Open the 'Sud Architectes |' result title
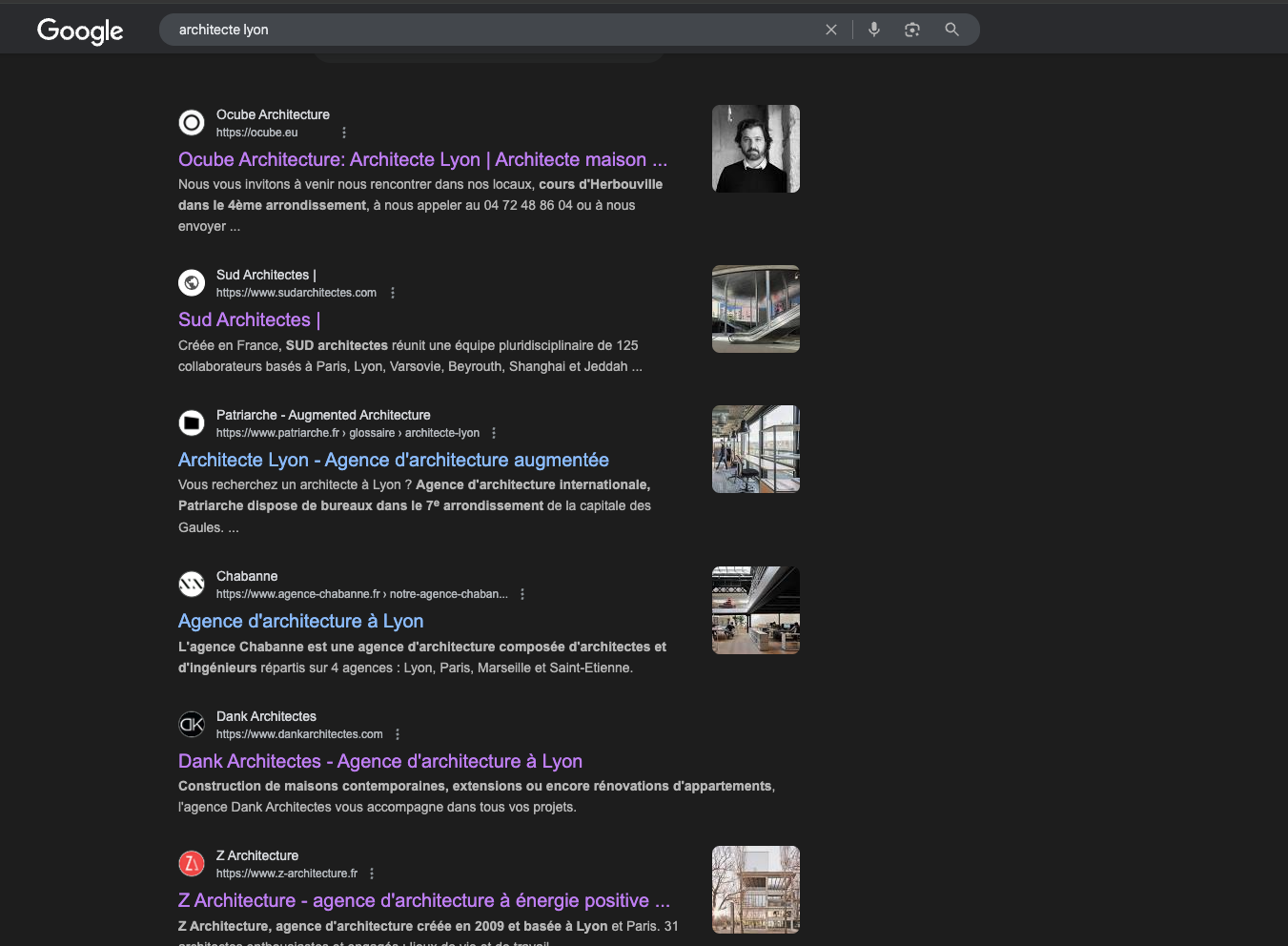Screen dimensions: 1288x946 point(250,320)
